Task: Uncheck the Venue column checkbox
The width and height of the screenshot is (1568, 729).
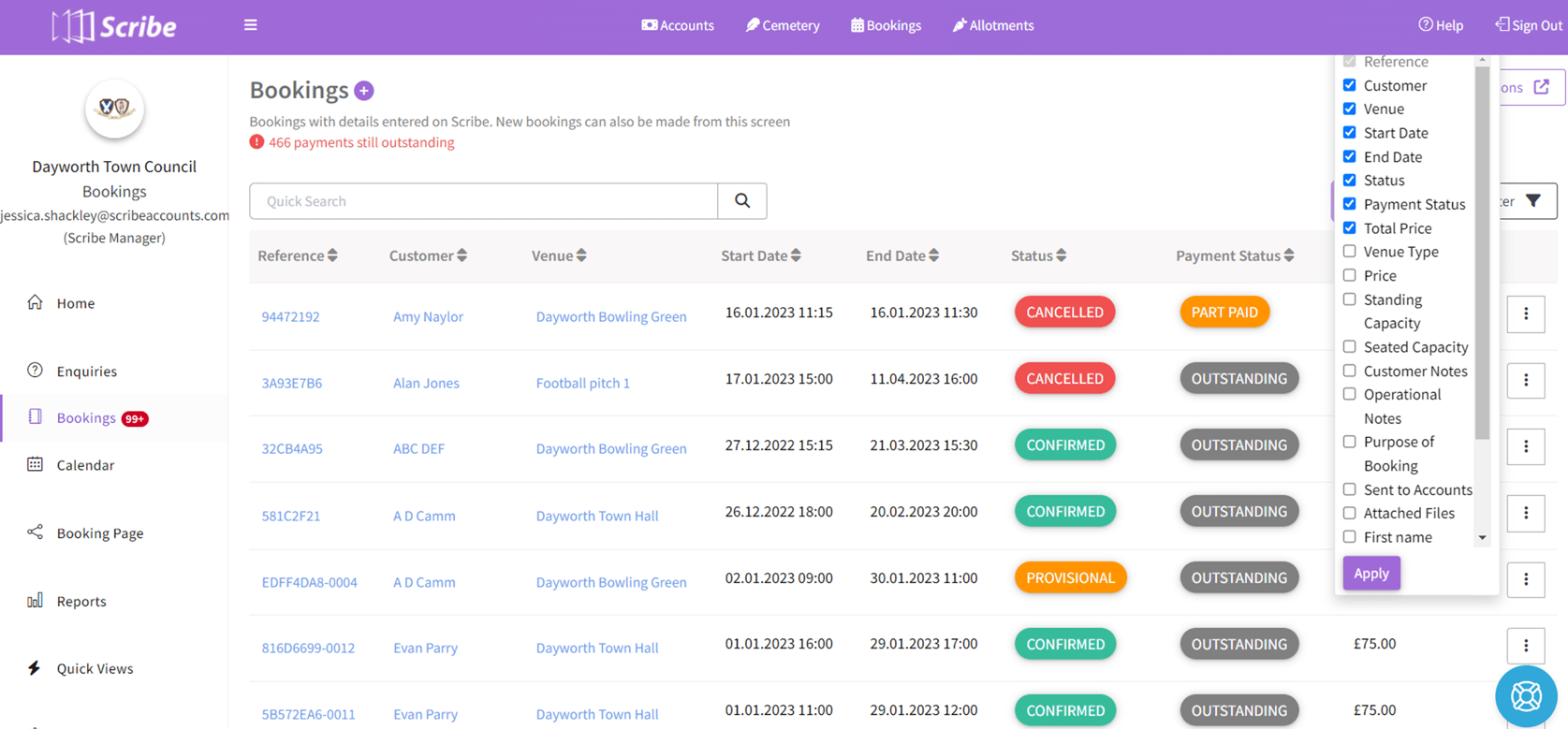Action: click(1349, 109)
